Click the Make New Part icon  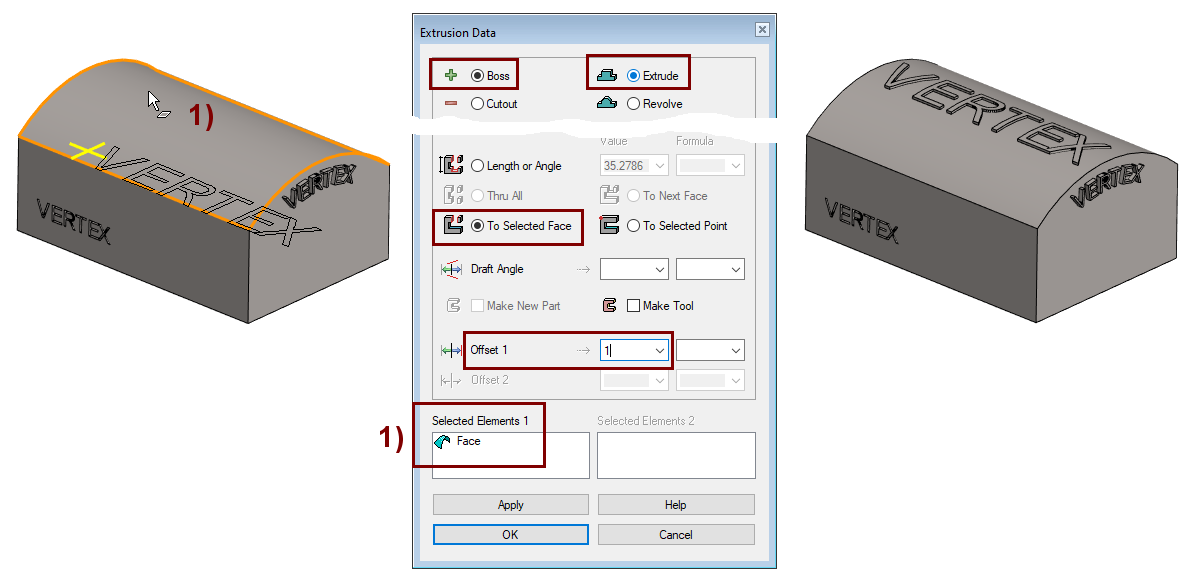(452, 306)
